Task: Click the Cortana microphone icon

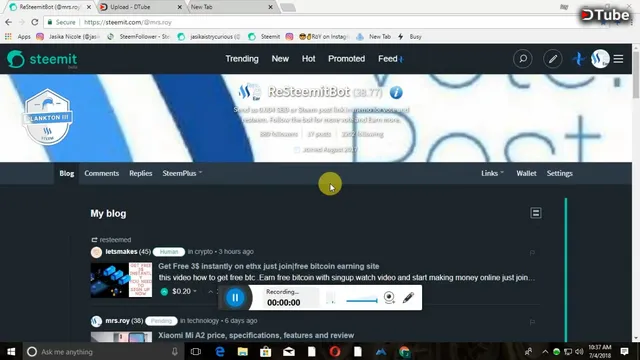Action: coord(175,351)
